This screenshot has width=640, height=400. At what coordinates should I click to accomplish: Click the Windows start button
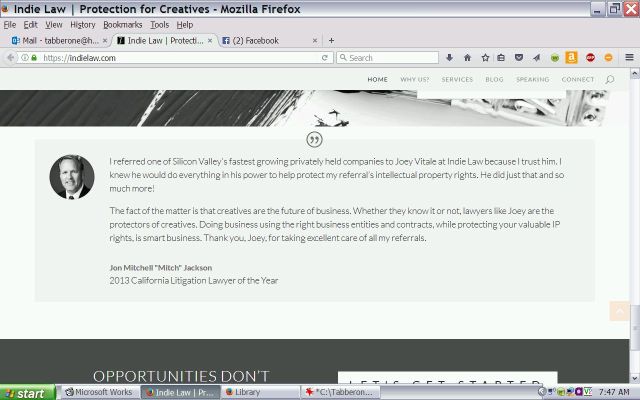point(25,393)
